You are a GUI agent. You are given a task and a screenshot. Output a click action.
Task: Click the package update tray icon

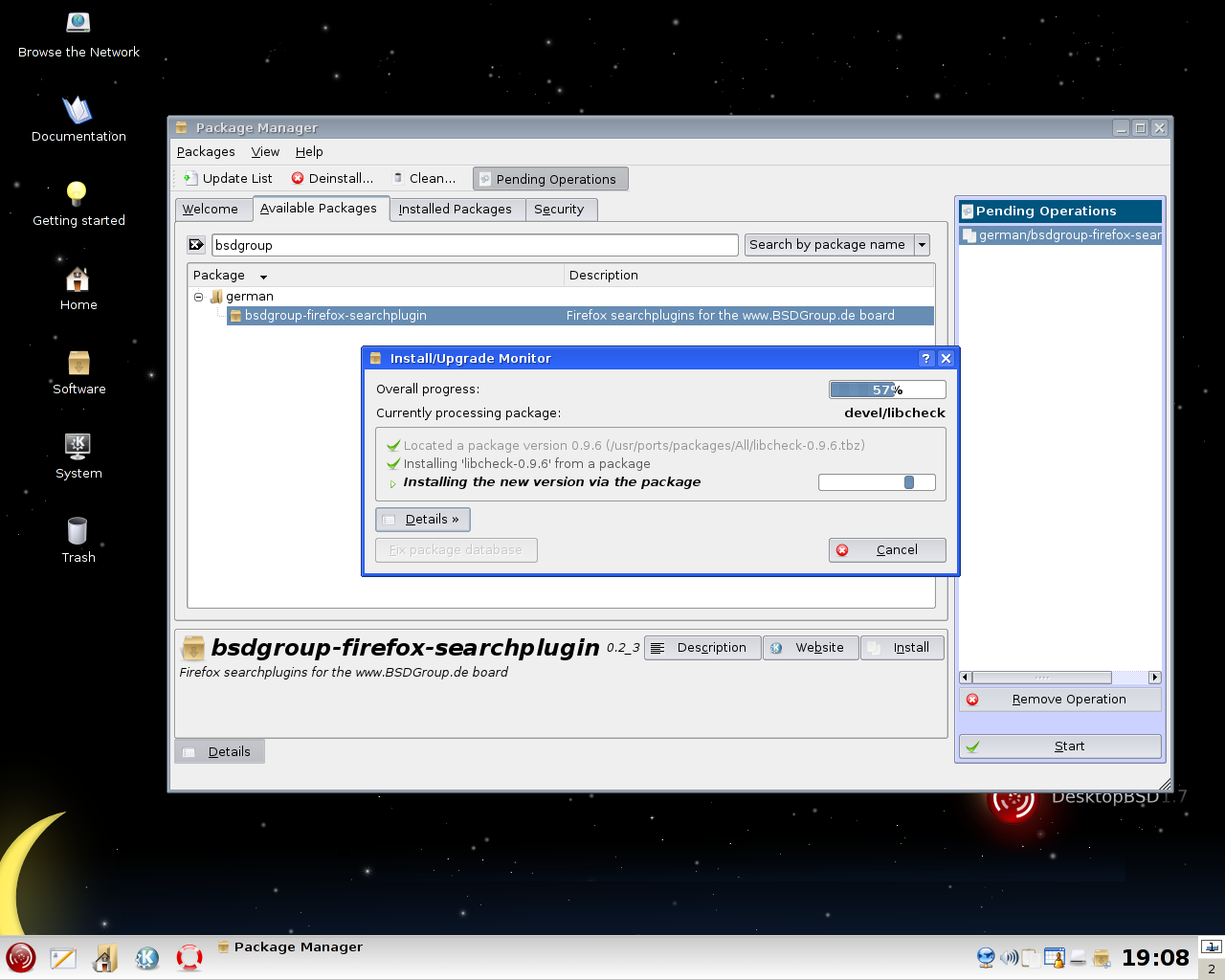[1102, 958]
